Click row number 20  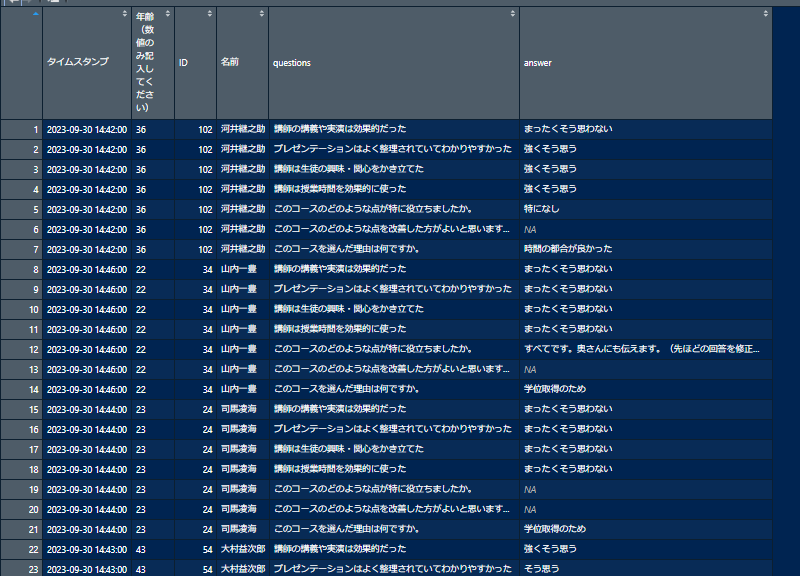(34, 510)
